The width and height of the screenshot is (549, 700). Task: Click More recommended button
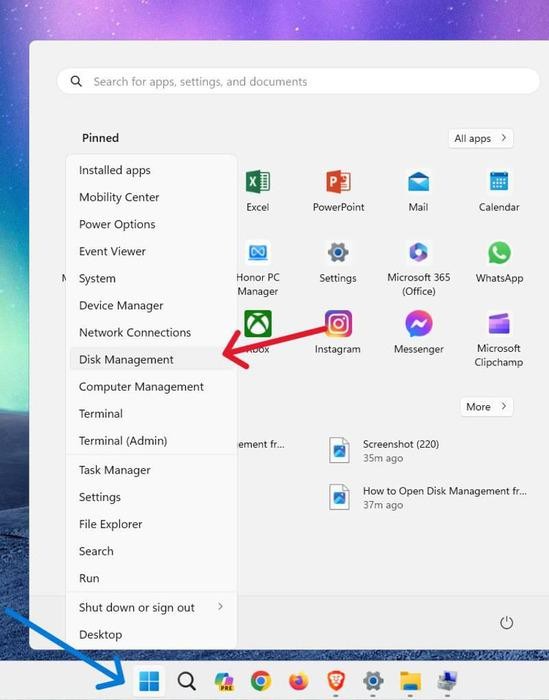487,407
